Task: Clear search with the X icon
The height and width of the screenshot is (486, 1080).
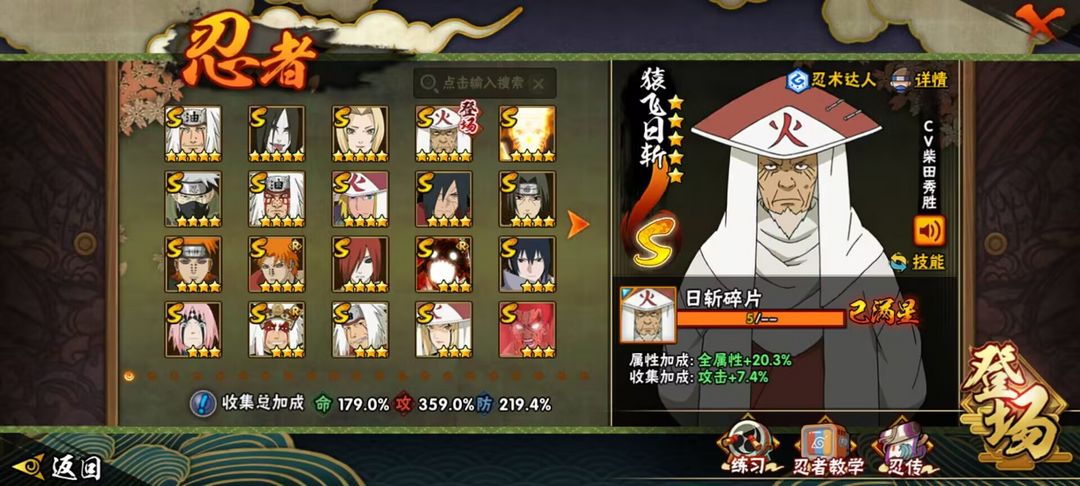Action: (x=539, y=84)
